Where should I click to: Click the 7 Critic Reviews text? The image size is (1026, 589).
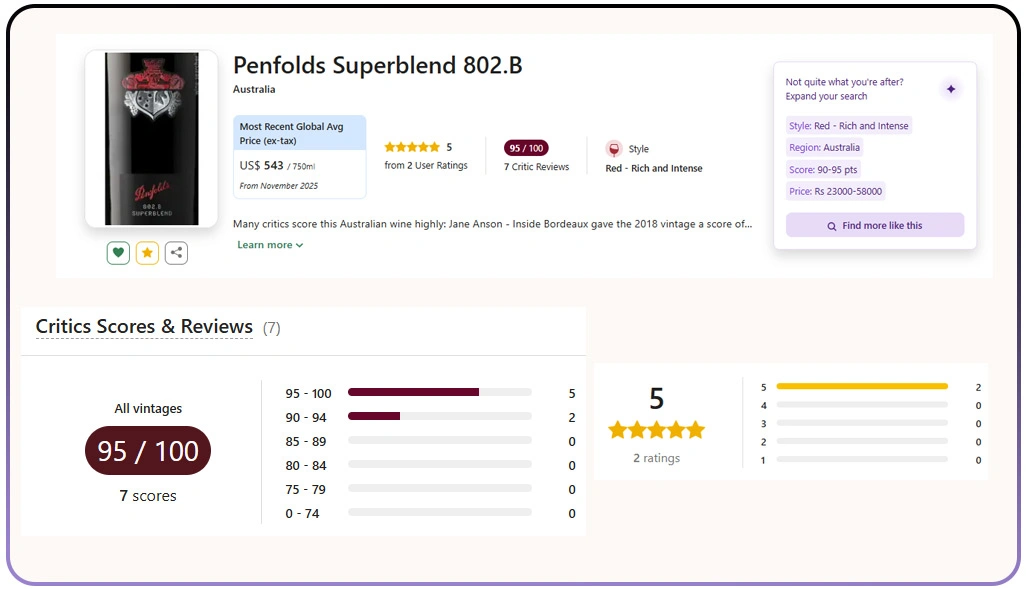[536, 166]
